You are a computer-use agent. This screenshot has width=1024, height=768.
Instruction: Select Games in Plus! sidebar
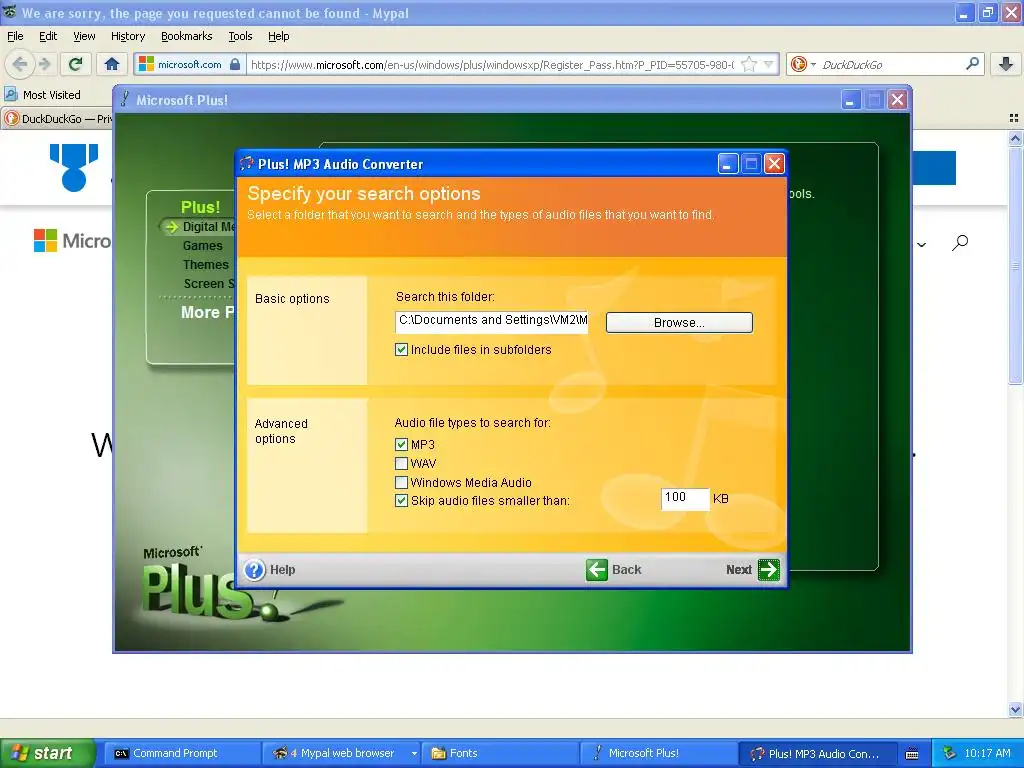pos(202,246)
